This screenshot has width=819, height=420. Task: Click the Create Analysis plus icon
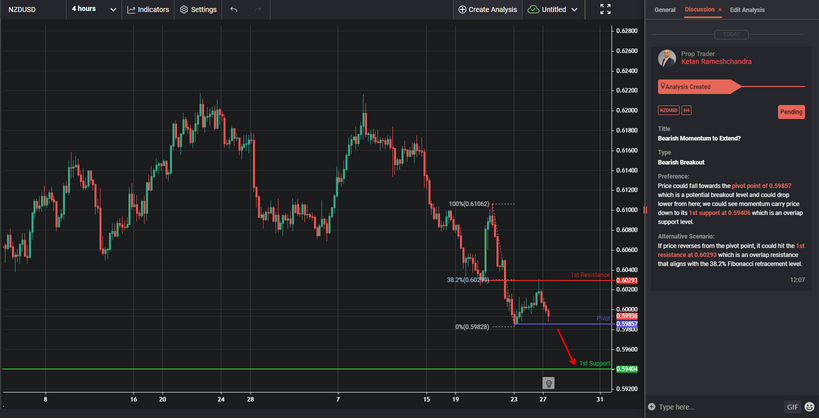coord(462,10)
